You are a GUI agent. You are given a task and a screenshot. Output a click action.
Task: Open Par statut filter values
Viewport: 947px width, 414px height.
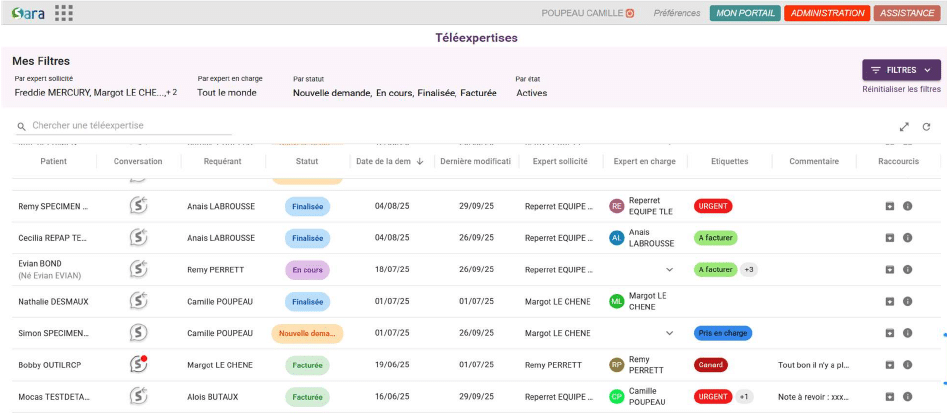coord(394,93)
